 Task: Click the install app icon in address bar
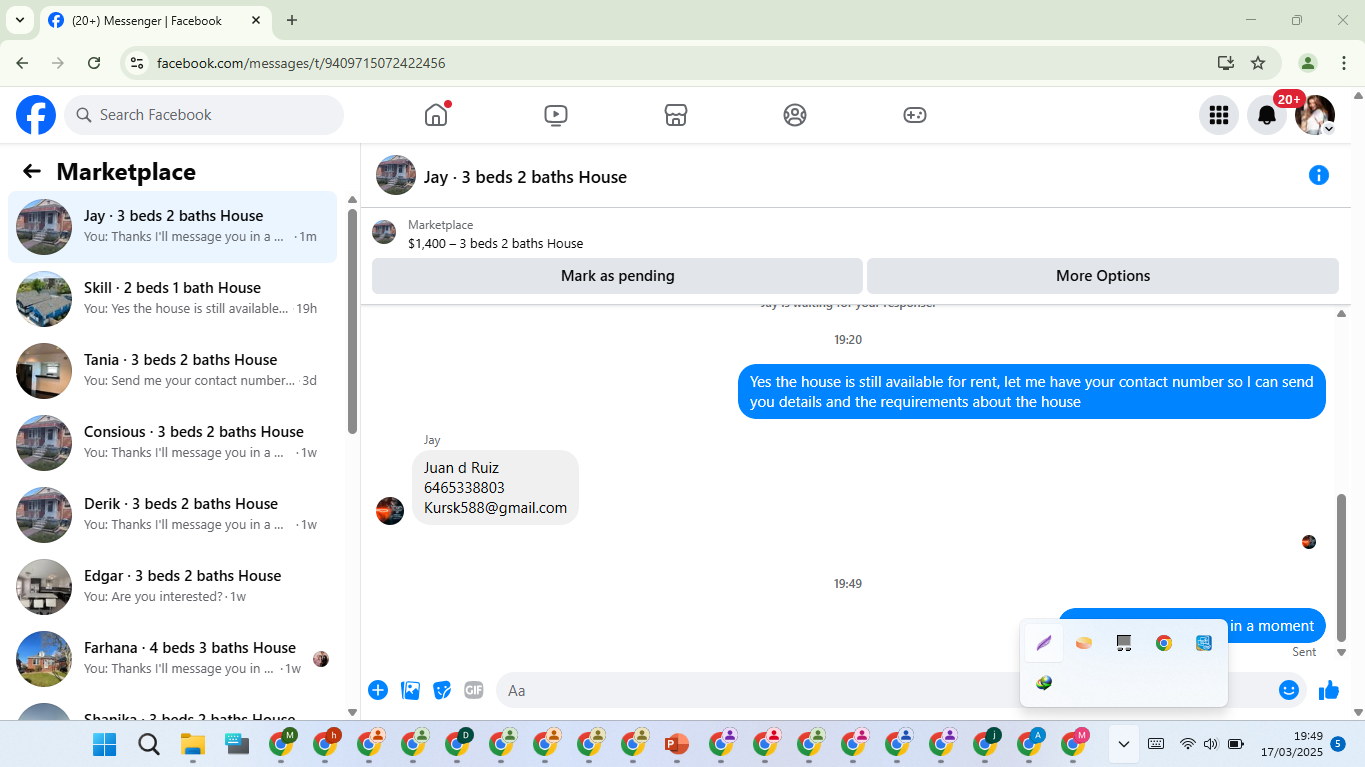[1226, 63]
